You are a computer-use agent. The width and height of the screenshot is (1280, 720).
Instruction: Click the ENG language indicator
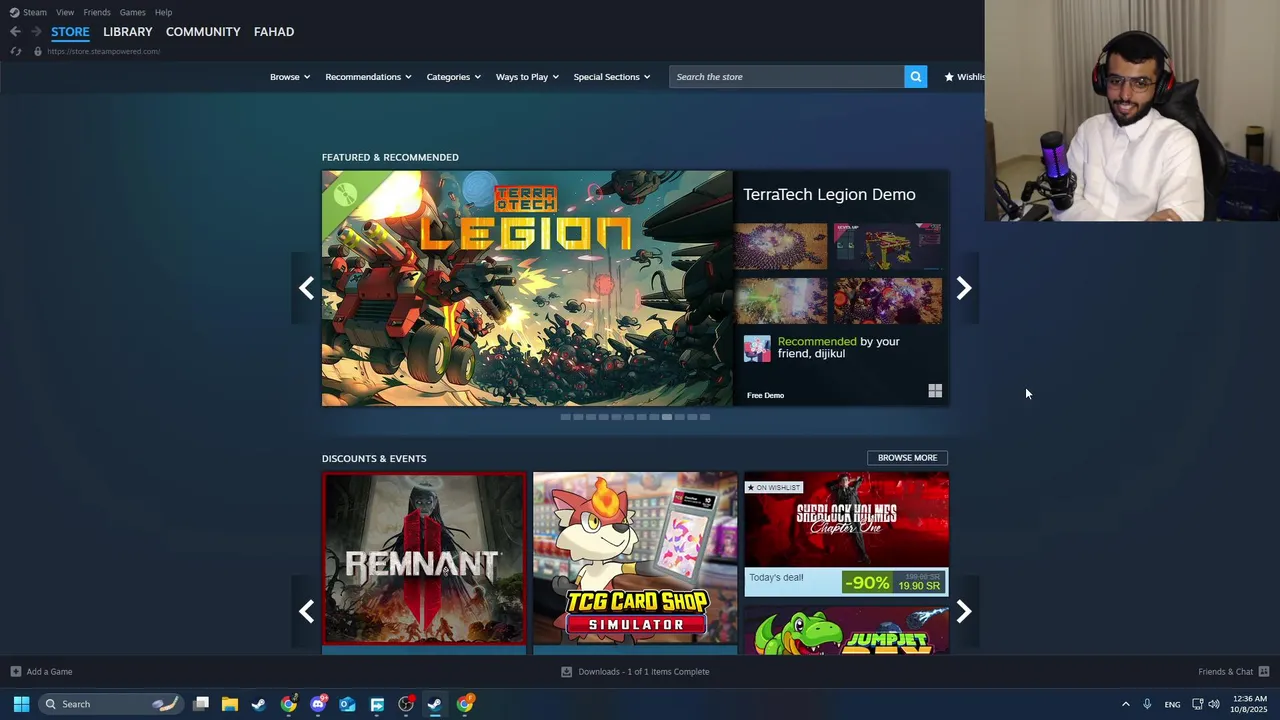[x=1172, y=705]
